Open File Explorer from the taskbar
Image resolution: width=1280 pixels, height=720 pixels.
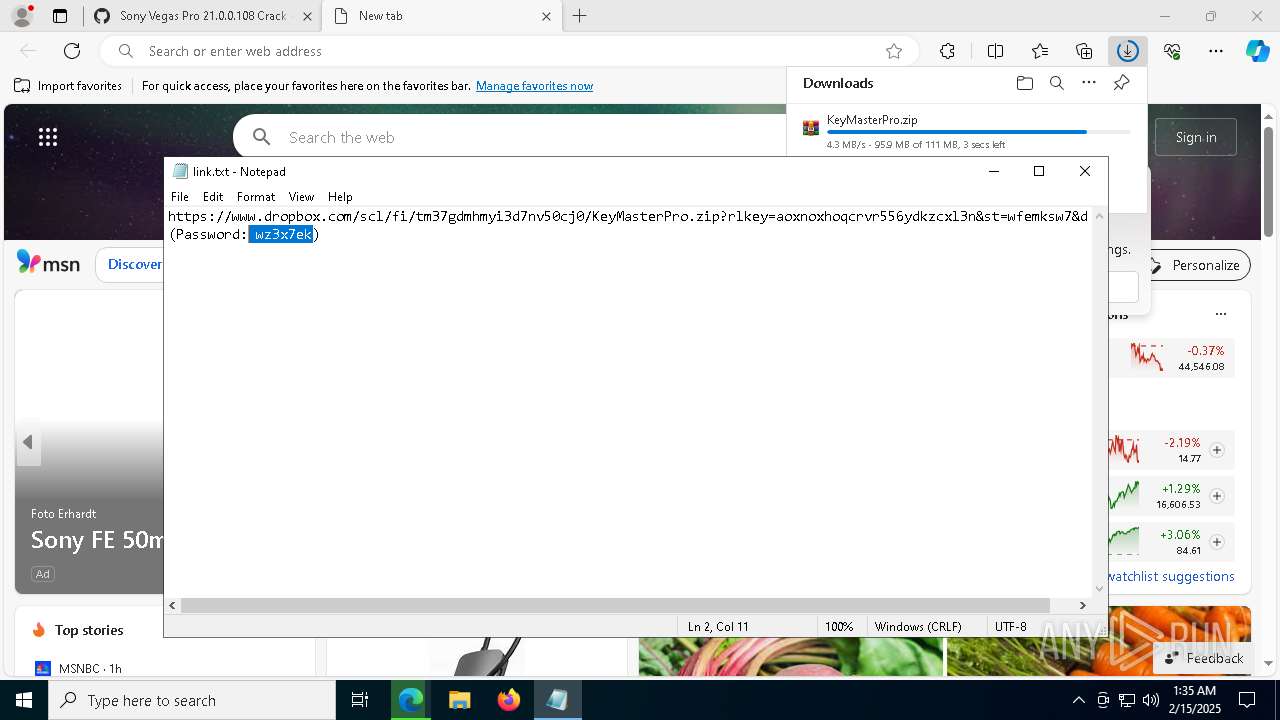click(459, 700)
